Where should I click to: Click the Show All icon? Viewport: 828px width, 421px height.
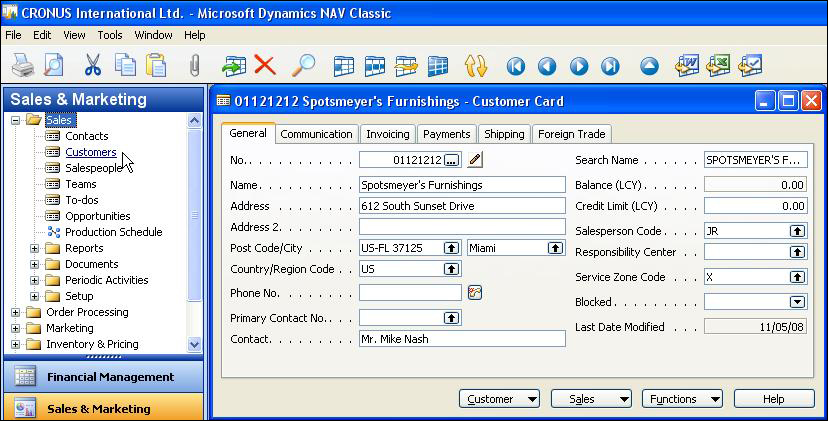point(438,67)
